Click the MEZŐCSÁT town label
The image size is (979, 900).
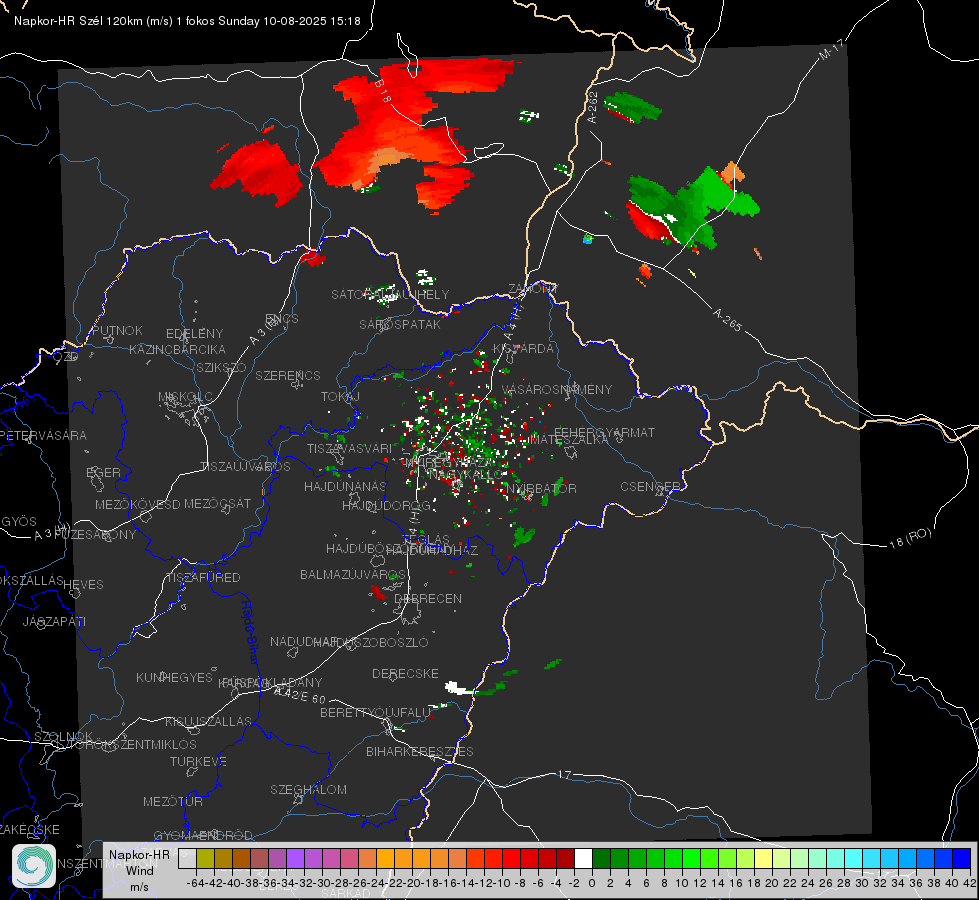(x=217, y=503)
